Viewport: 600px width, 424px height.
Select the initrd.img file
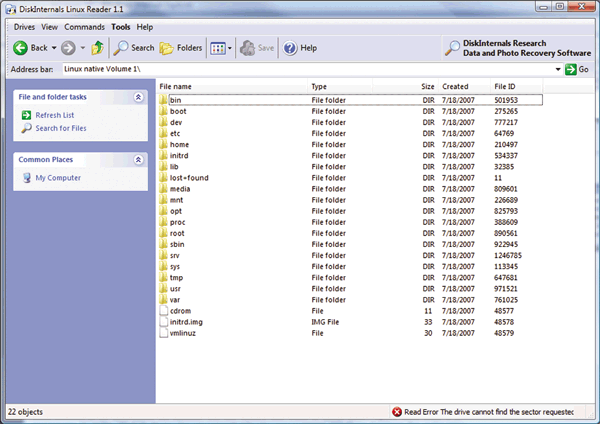coord(188,322)
